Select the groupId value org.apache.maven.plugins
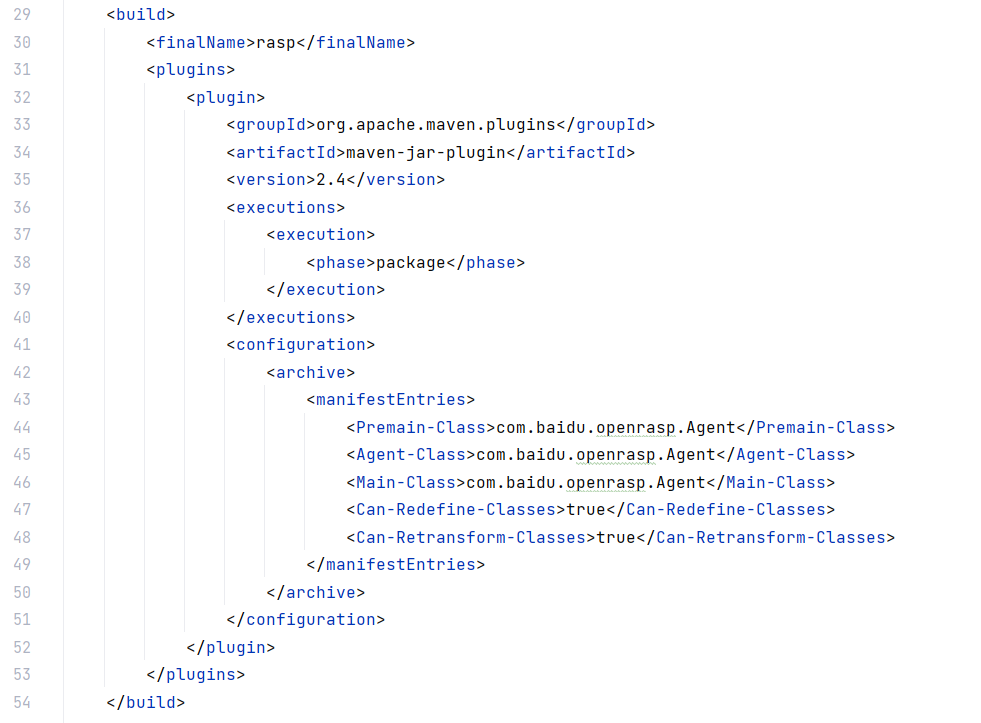Image resolution: width=981 pixels, height=723 pixels. coord(436,125)
